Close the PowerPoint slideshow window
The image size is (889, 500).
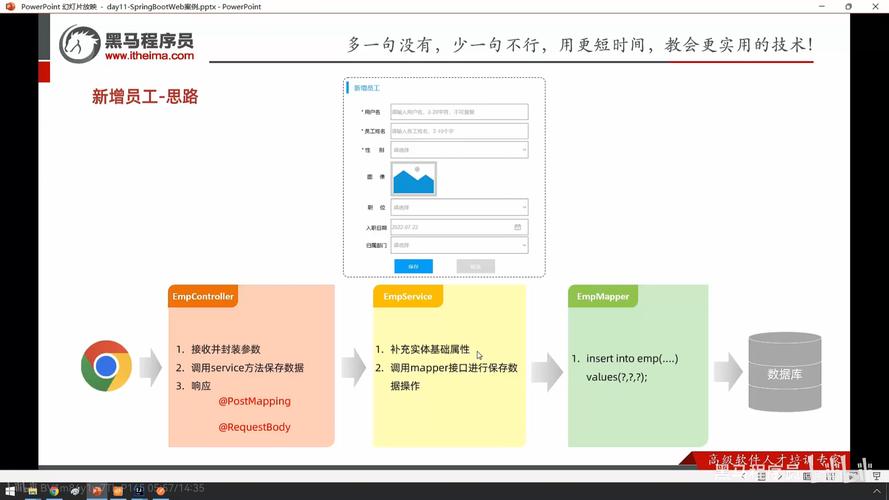pos(875,6)
